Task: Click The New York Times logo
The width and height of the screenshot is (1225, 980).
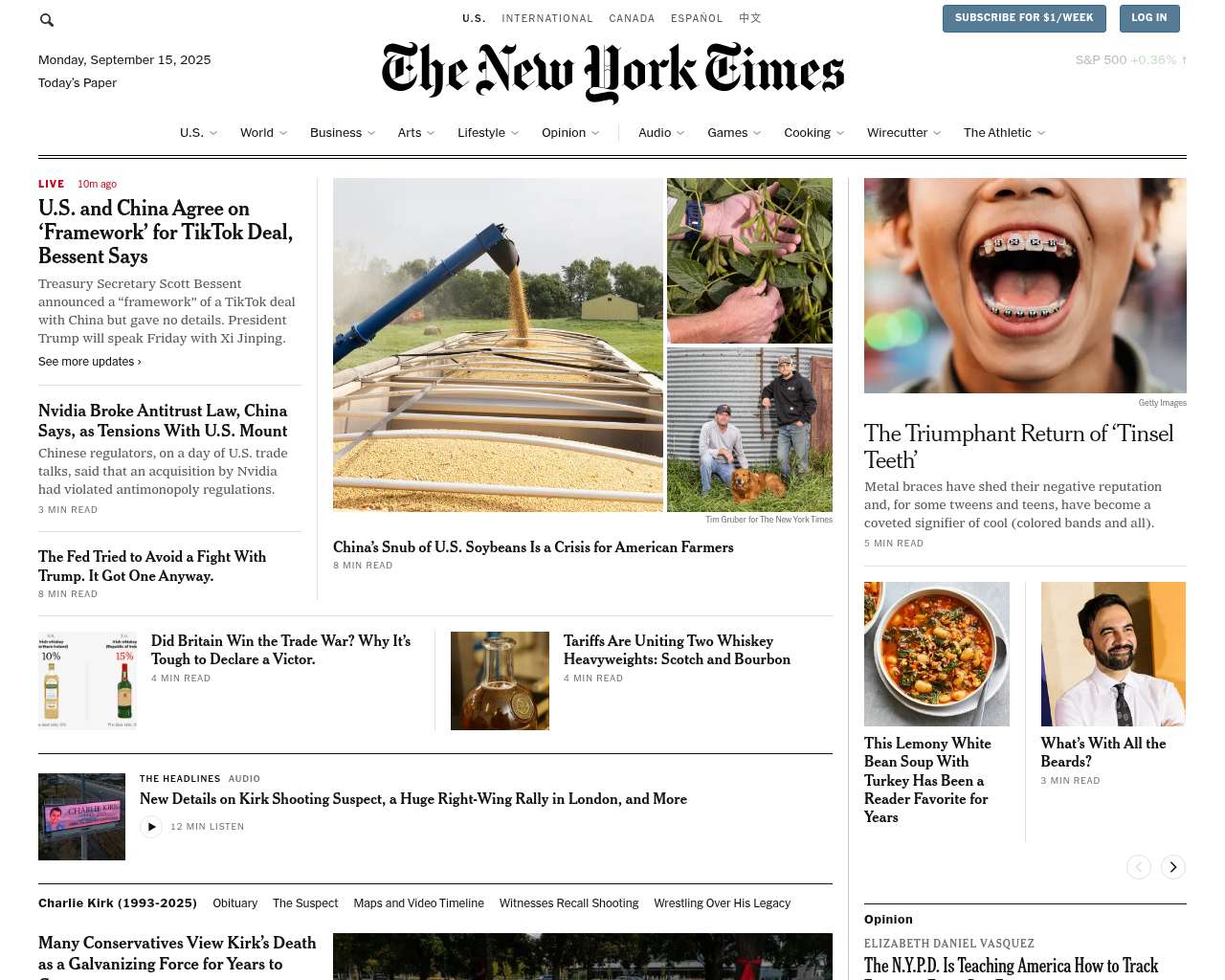Action: 612,73
